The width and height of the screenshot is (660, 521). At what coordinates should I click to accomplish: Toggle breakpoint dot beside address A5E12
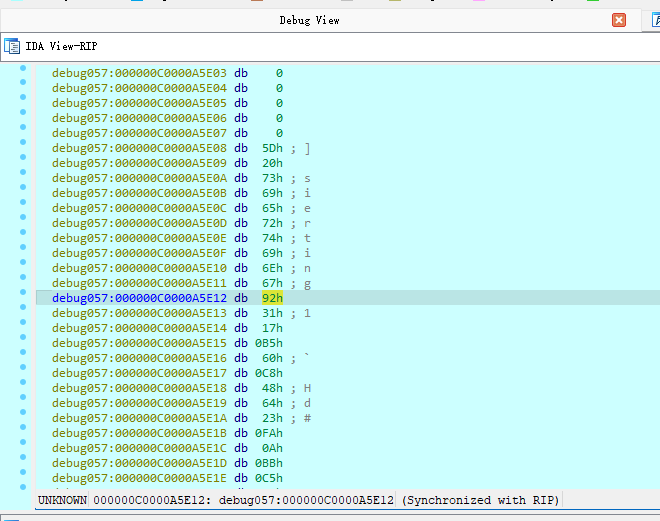click(x=23, y=292)
